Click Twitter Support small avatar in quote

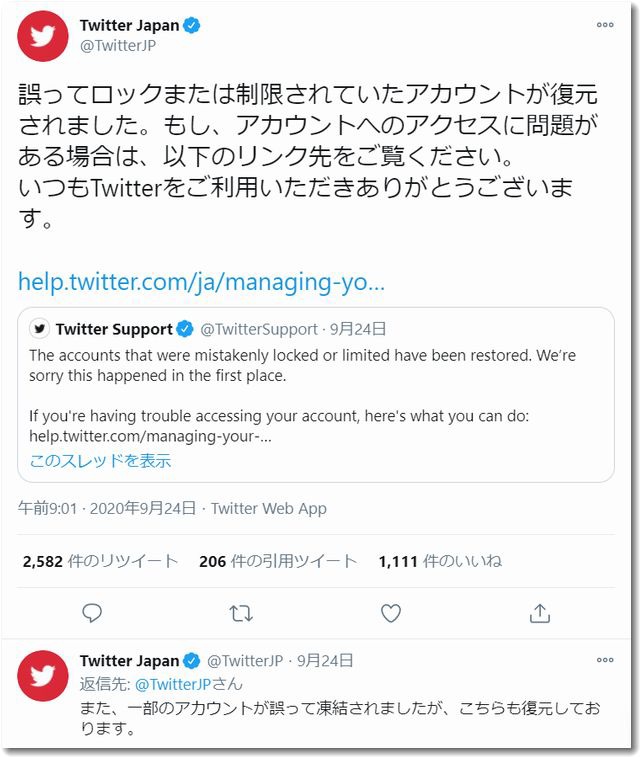click(40, 329)
